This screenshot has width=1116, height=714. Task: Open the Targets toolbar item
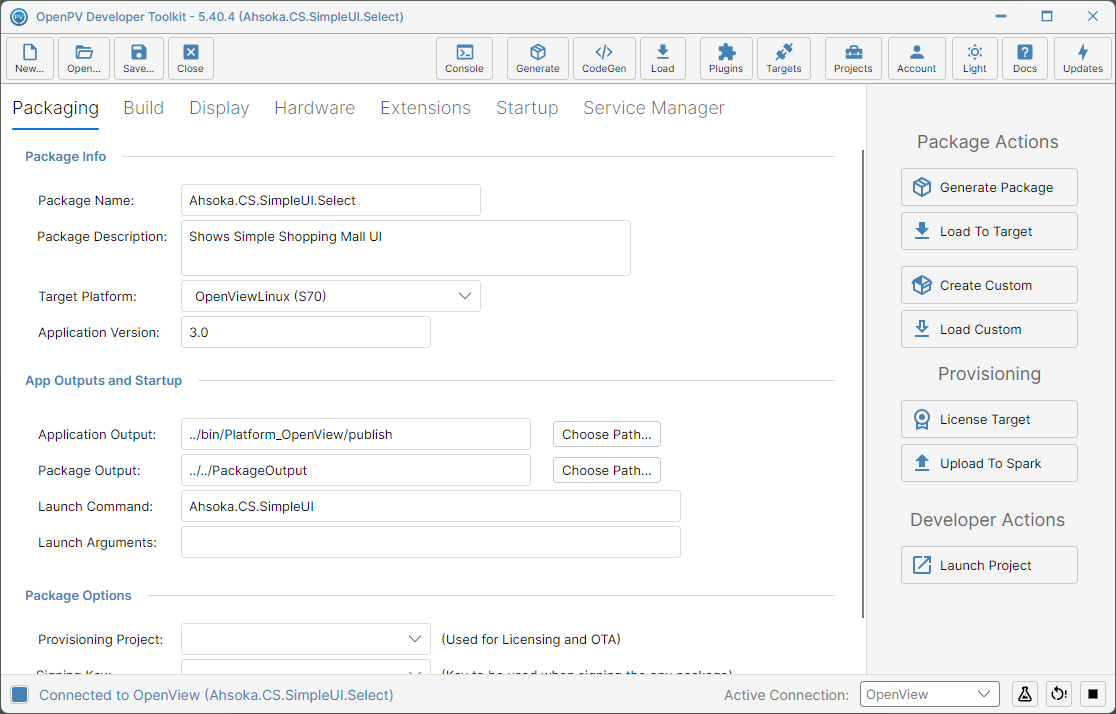(x=784, y=58)
